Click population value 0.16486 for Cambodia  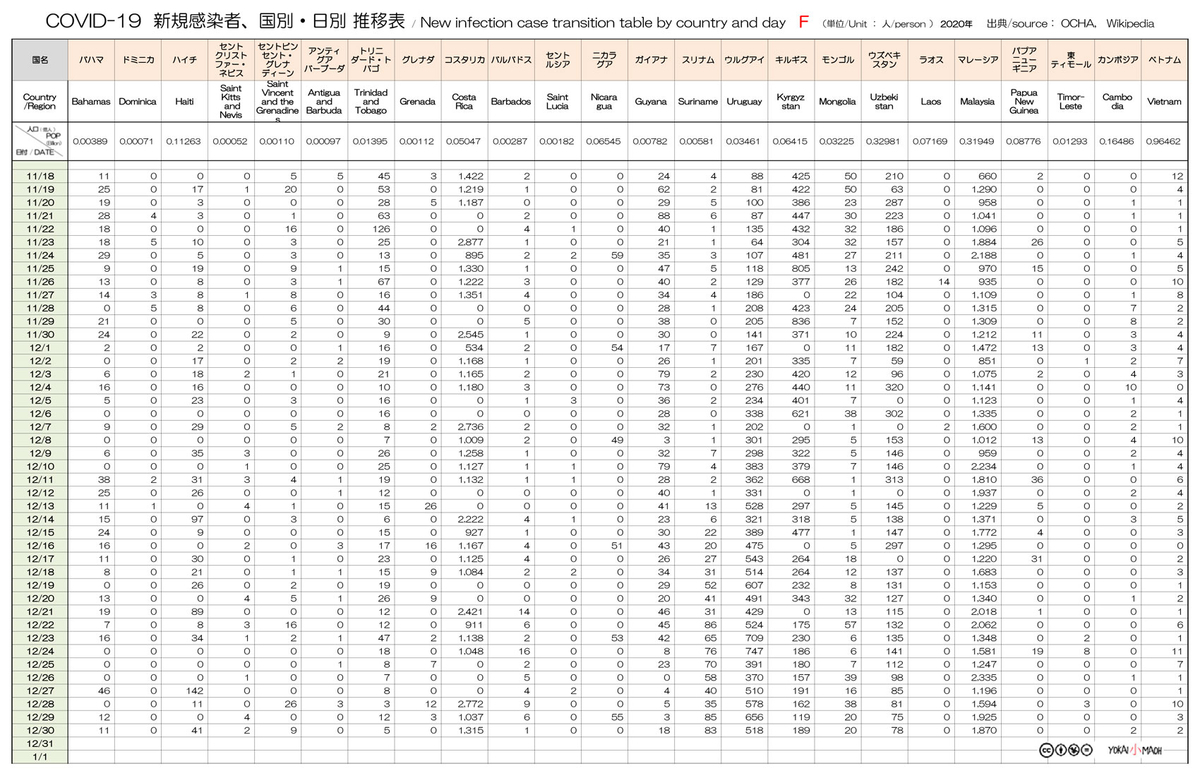pos(1117,142)
